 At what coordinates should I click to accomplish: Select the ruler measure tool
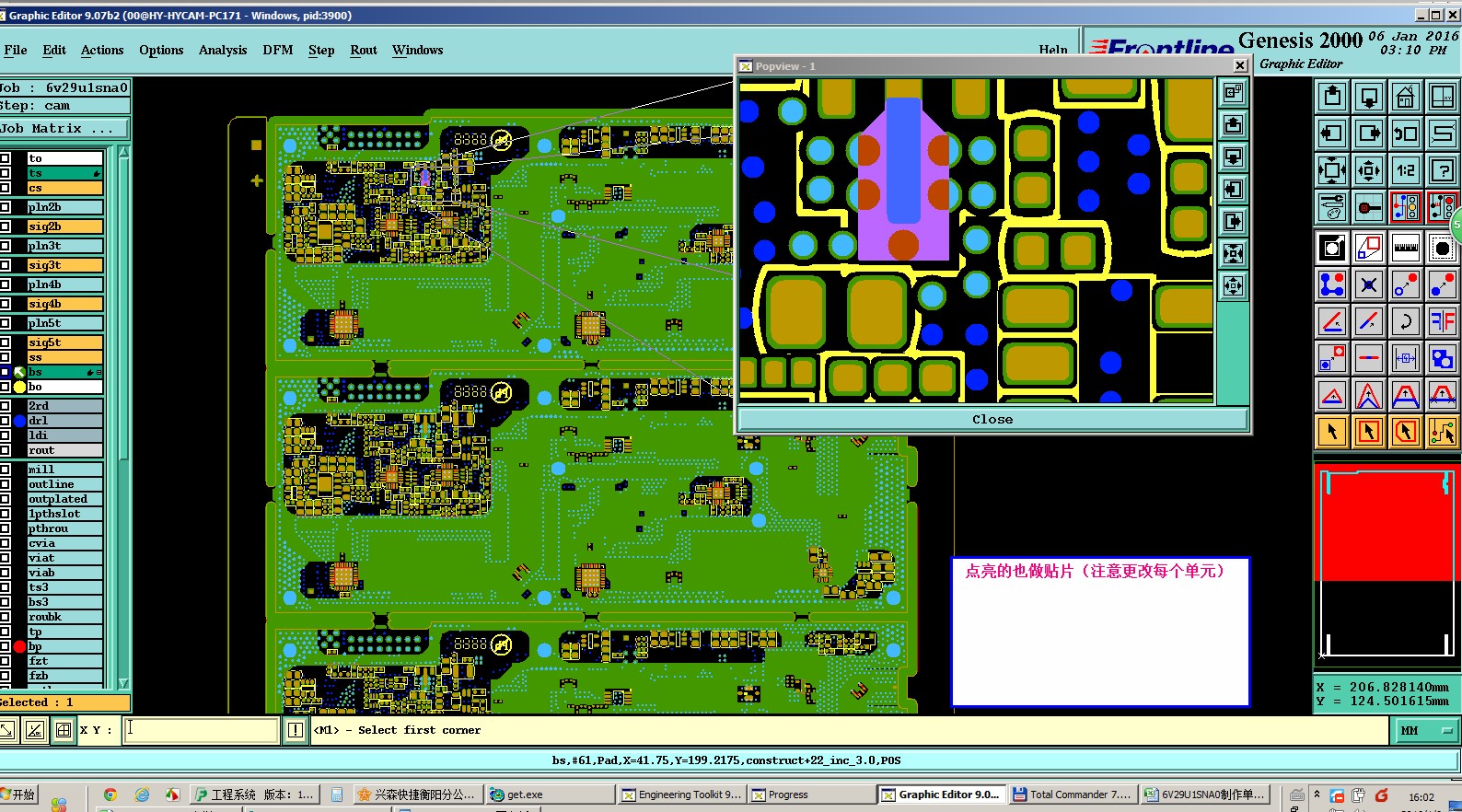[x=1406, y=248]
